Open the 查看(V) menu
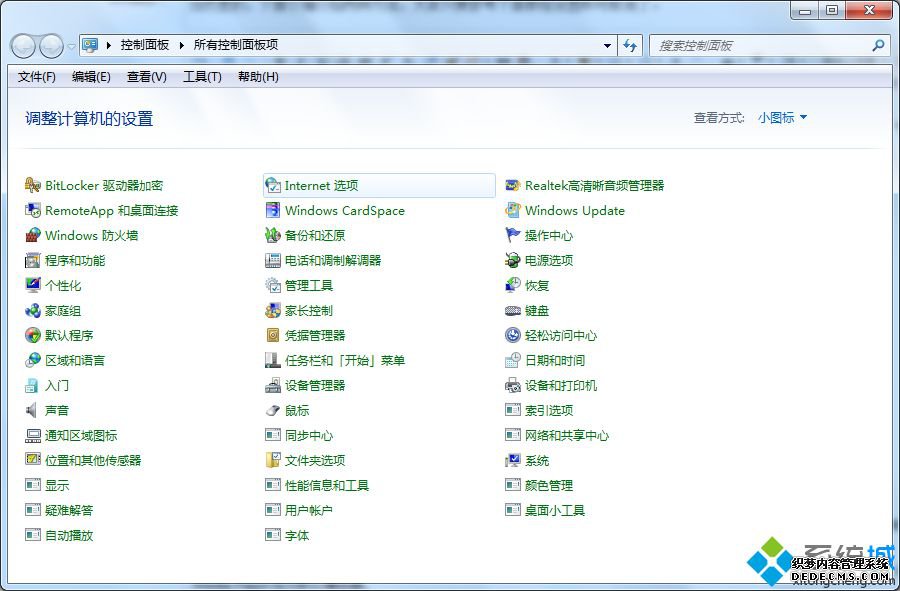 146,77
